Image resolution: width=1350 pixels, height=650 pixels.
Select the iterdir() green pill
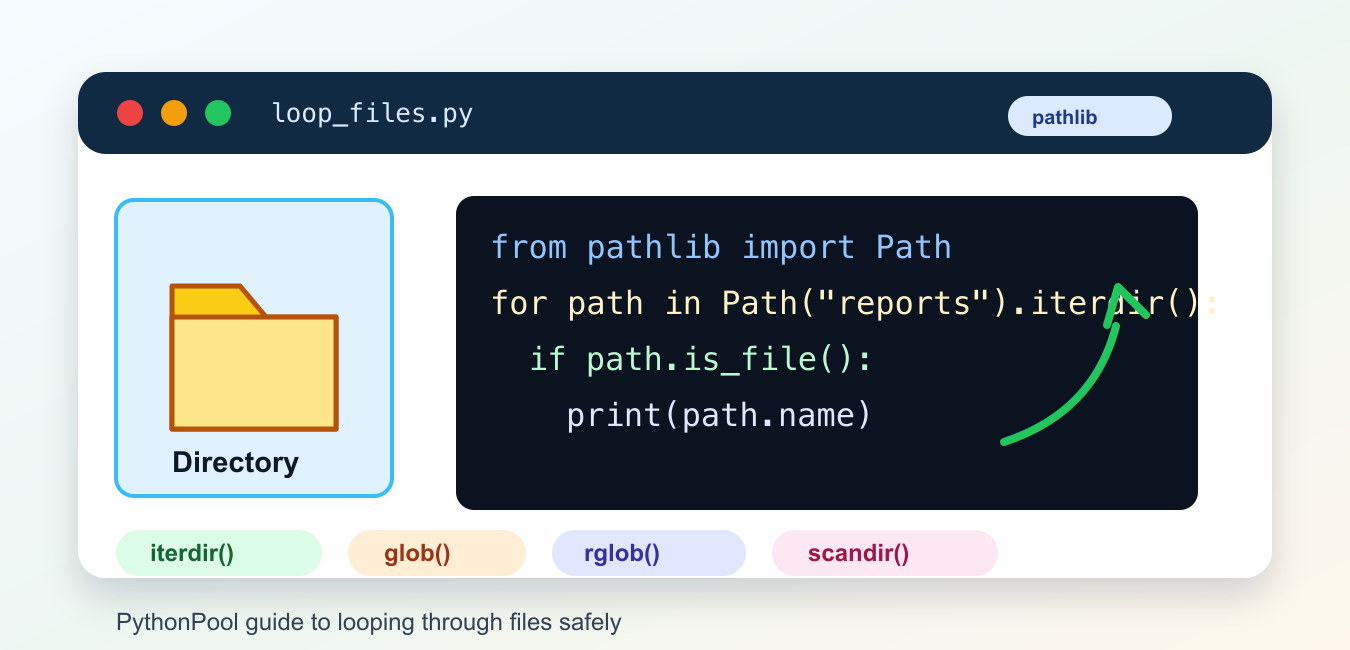[x=219, y=553]
